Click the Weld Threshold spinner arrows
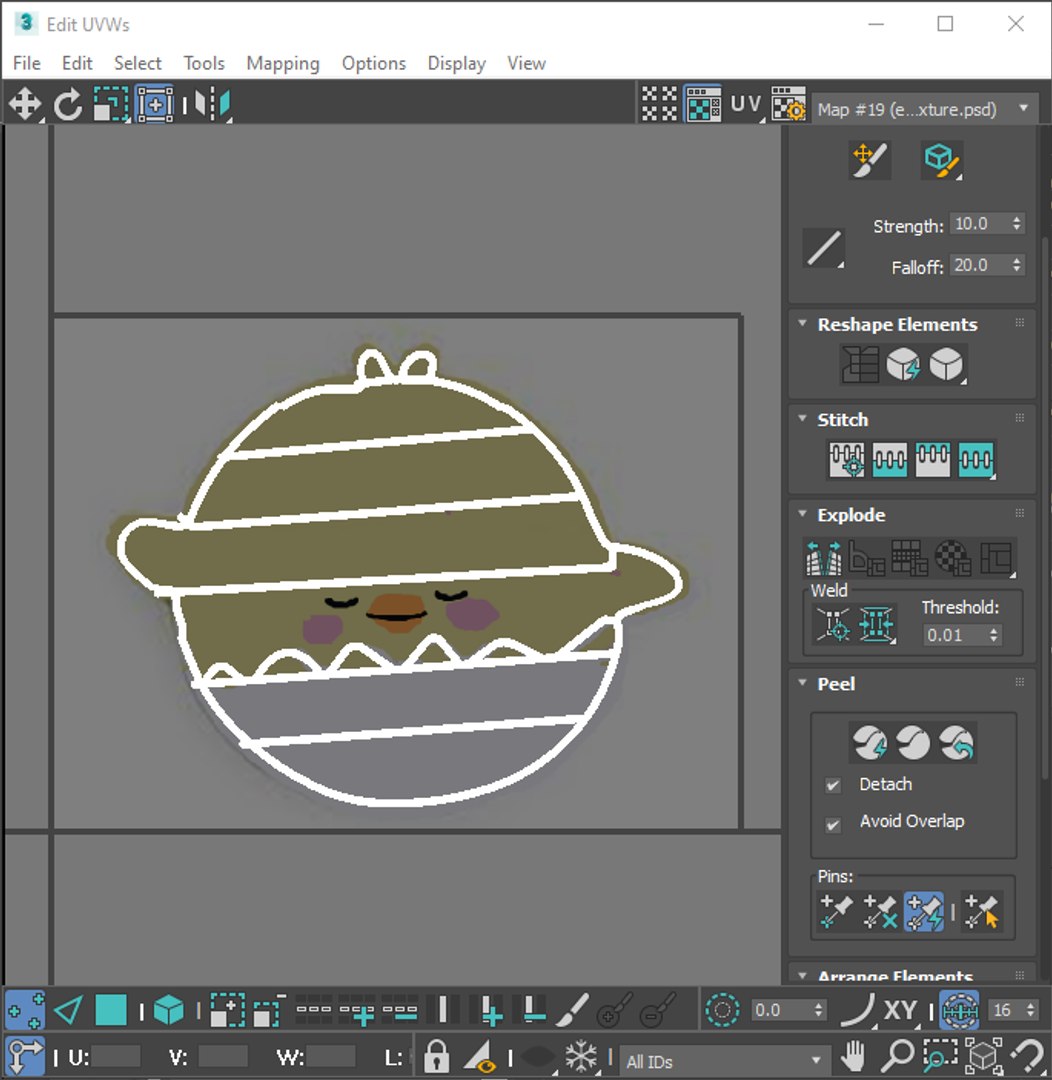 pos(993,635)
